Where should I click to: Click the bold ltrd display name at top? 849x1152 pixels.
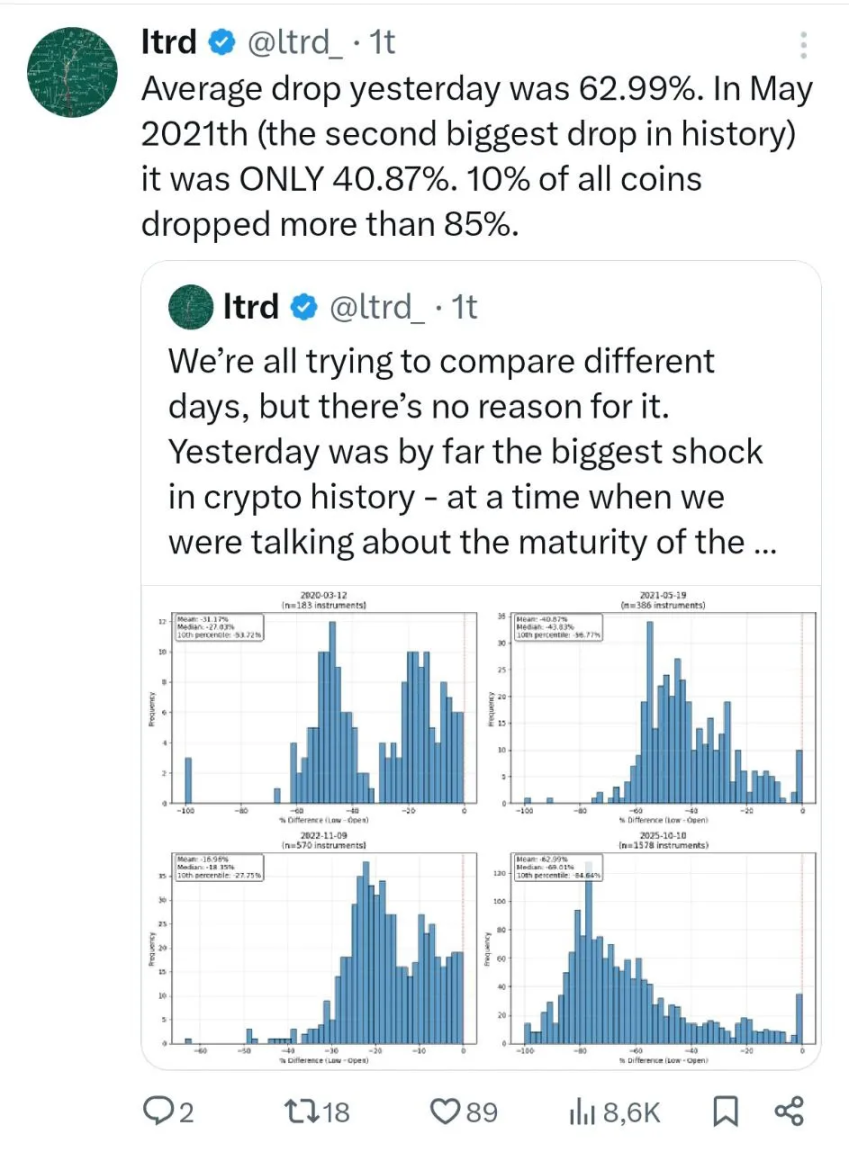[x=170, y=42]
